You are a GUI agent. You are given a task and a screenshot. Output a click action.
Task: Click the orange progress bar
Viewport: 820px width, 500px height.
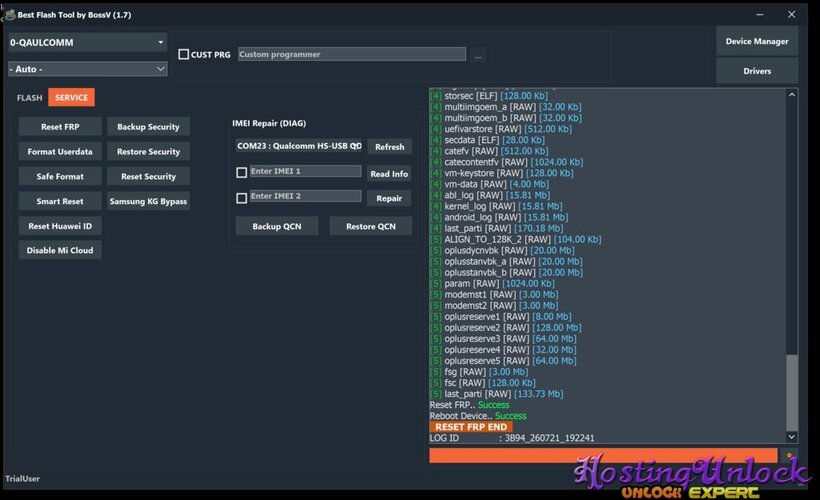(603, 456)
